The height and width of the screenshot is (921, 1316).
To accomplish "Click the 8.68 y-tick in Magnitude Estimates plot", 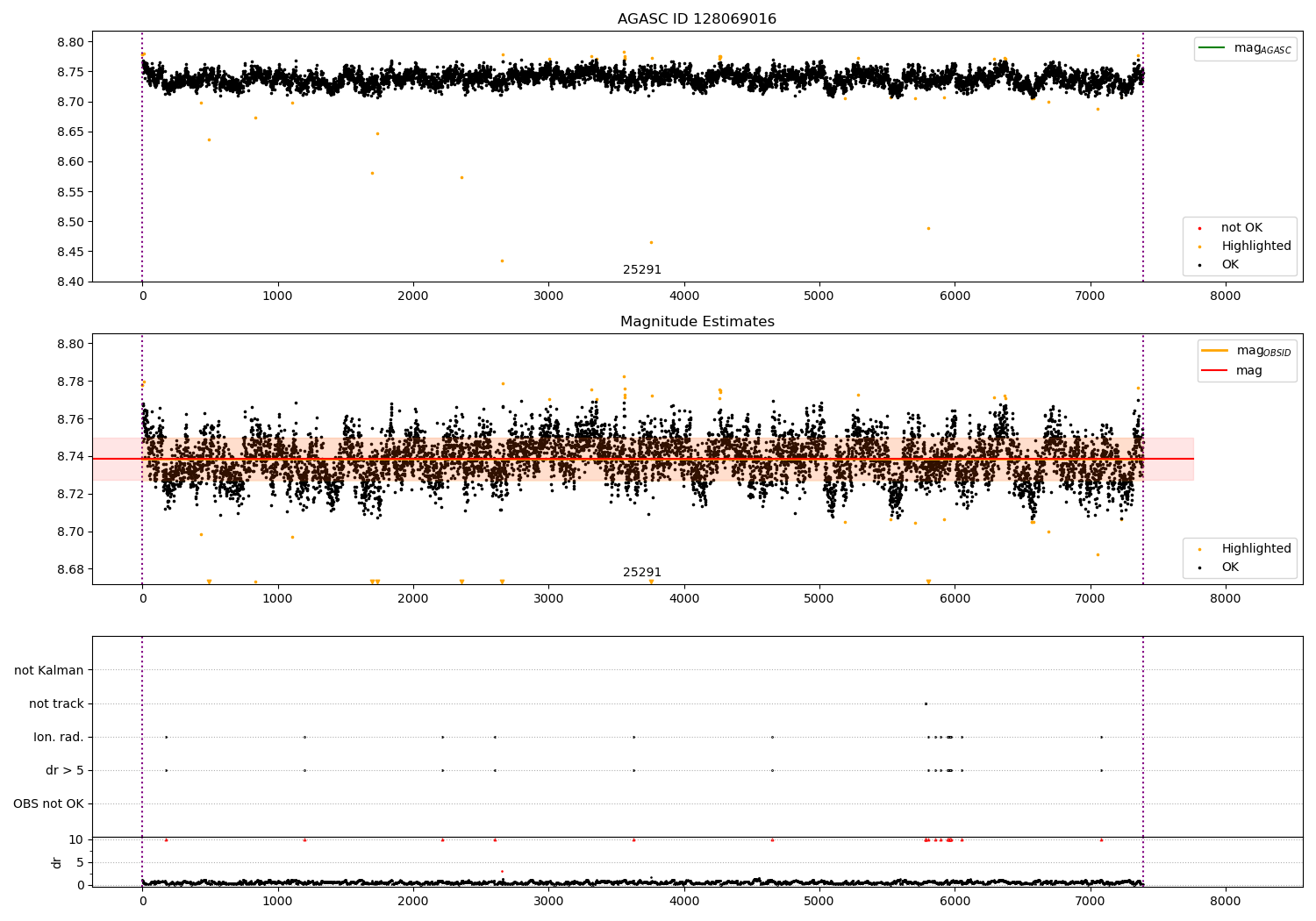I will click(x=71, y=569).
